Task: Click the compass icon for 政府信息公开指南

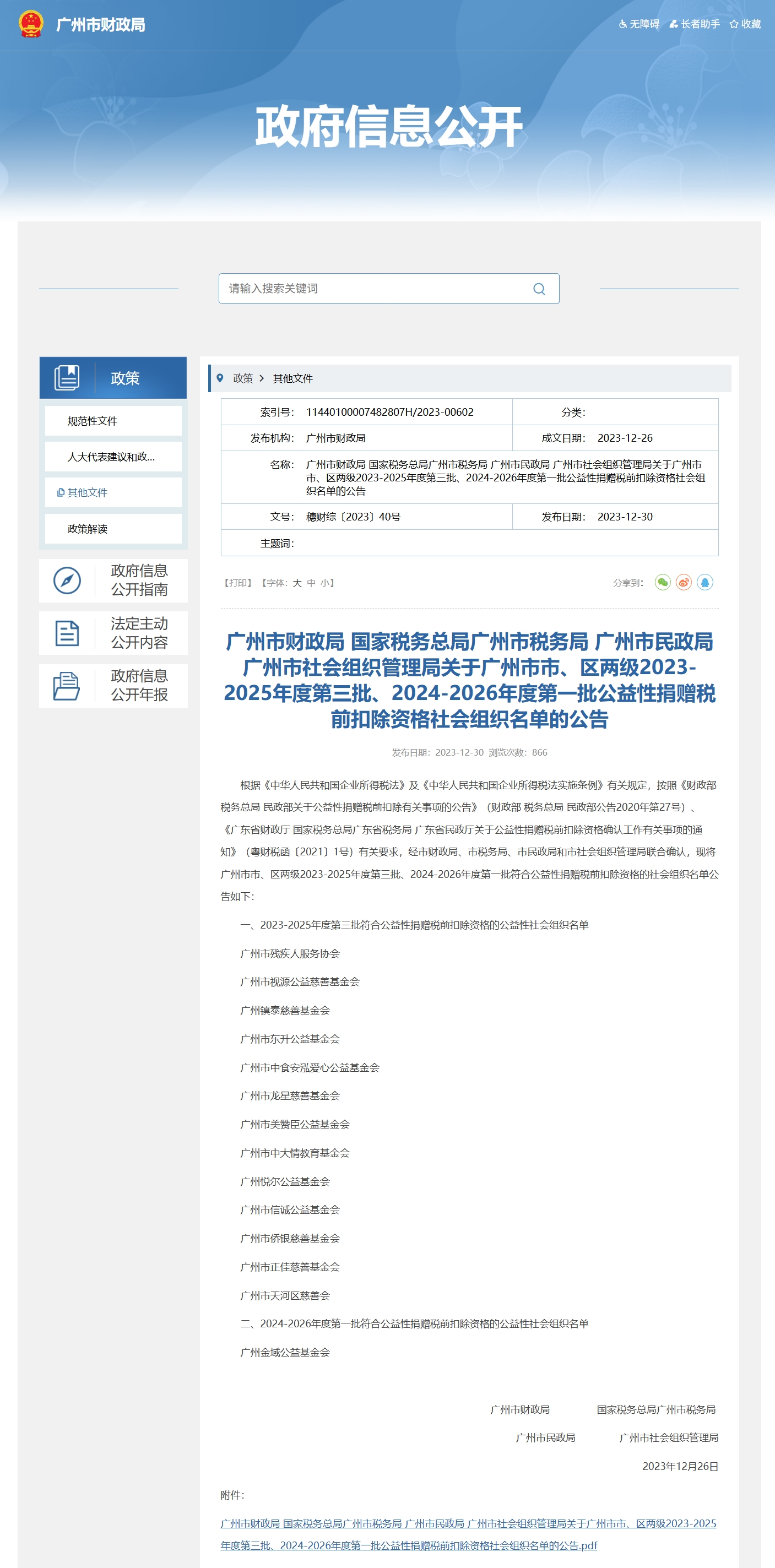Action: (x=67, y=580)
